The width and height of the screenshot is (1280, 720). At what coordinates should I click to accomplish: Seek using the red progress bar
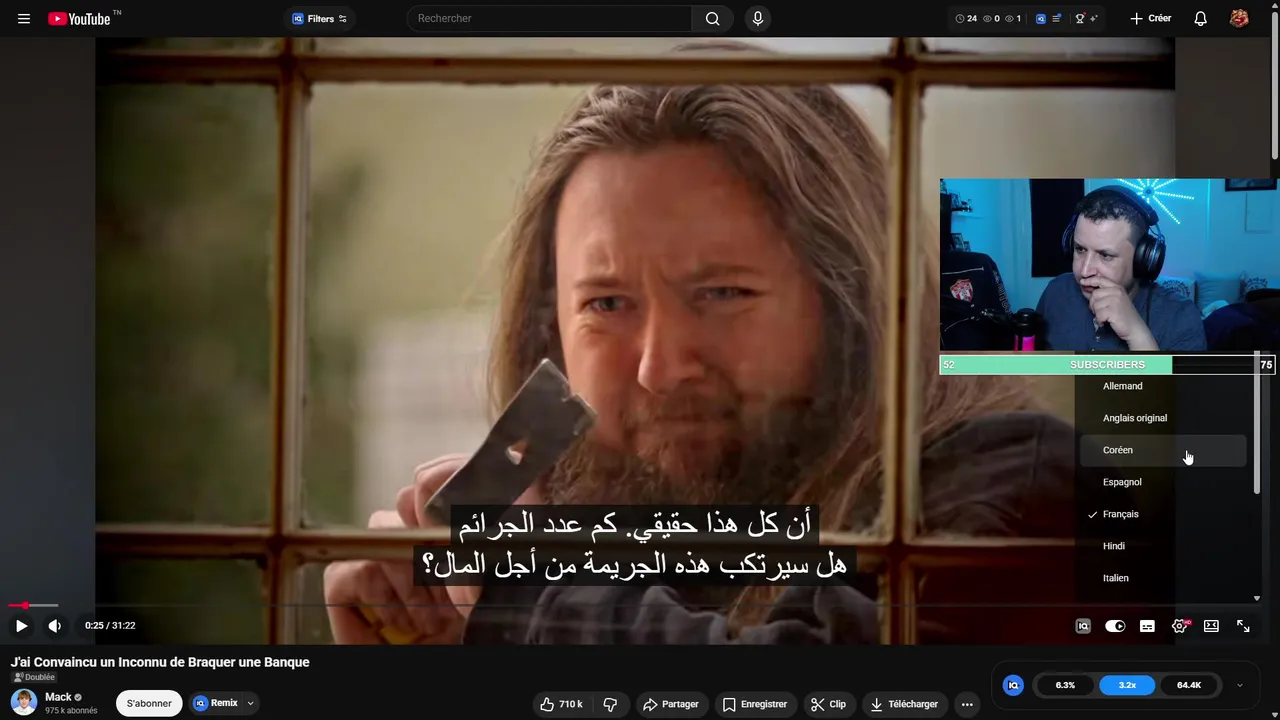[x=33, y=605]
